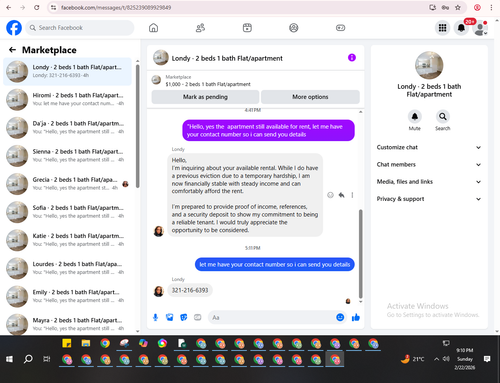Viewport: 500px width, 383px height.
Task: Click More options button
Action: (310, 97)
